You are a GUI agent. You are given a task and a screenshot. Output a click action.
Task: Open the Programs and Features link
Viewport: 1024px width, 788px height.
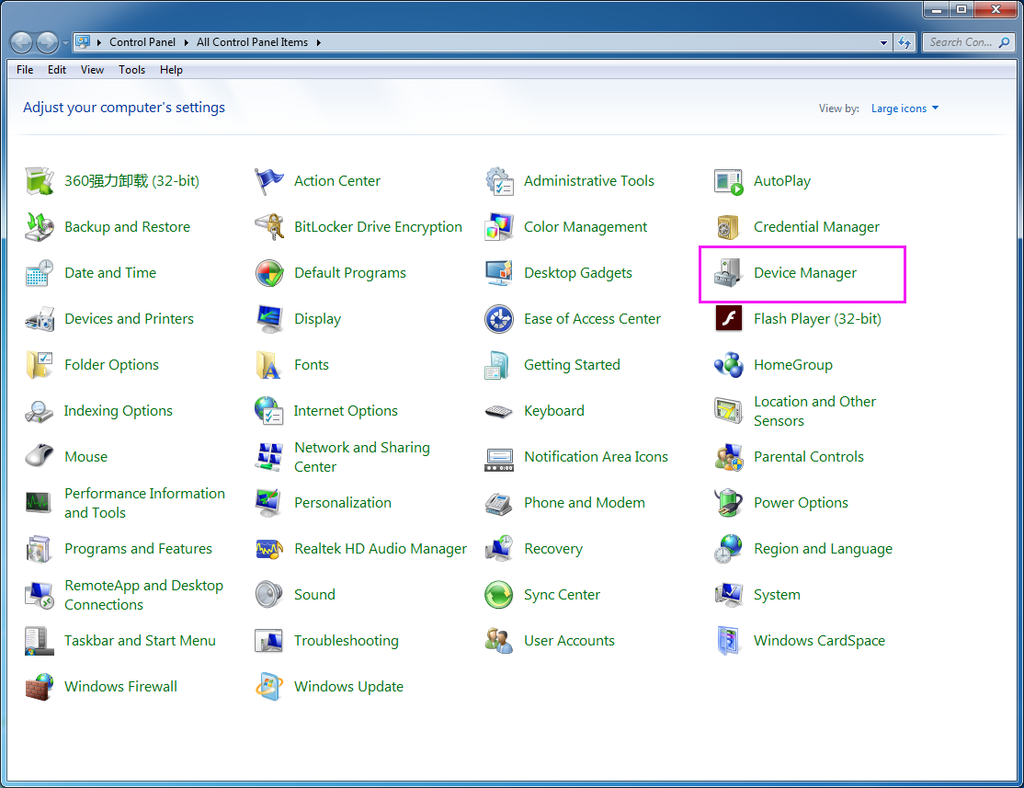coord(138,549)
